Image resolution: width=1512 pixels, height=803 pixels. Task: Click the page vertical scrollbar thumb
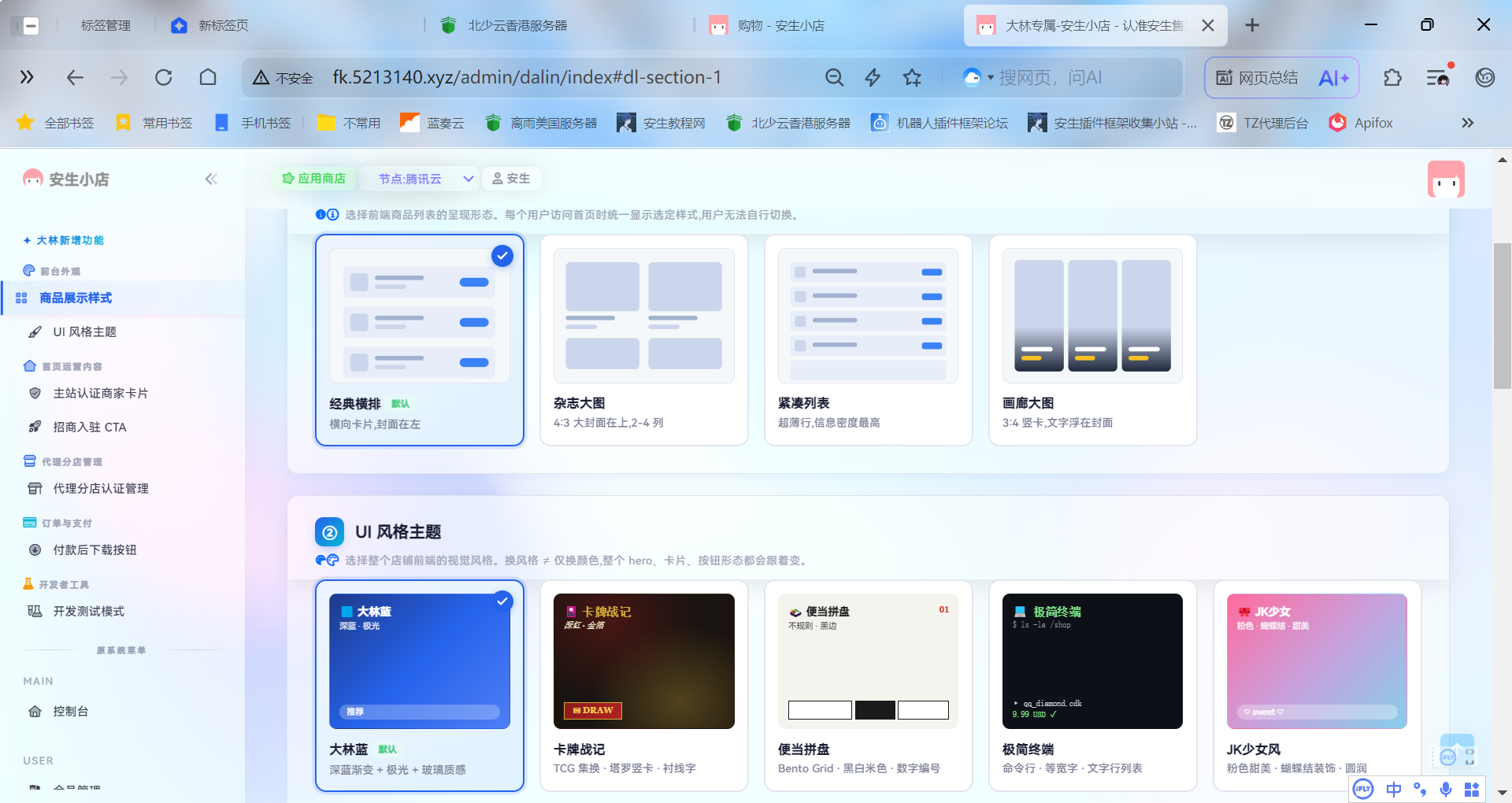pyautogui.click(x=1502, y=316)
